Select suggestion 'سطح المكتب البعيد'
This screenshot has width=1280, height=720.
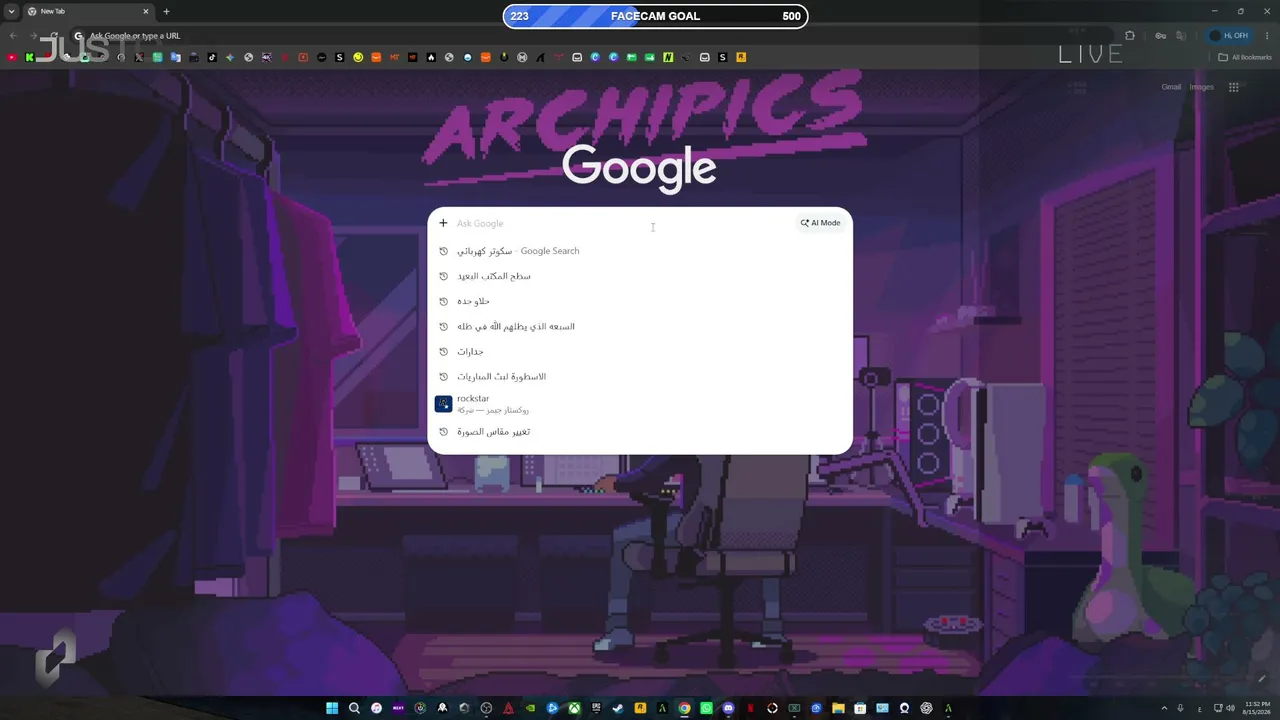640,276
